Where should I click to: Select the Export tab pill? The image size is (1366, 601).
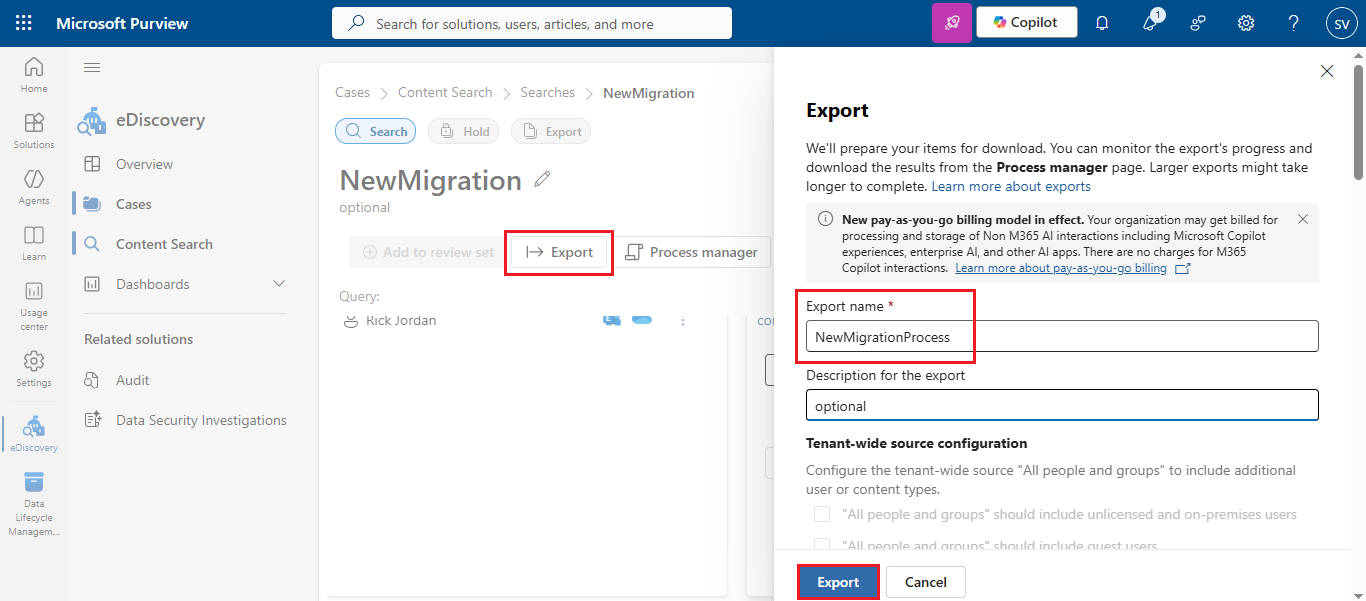point(550,131)
